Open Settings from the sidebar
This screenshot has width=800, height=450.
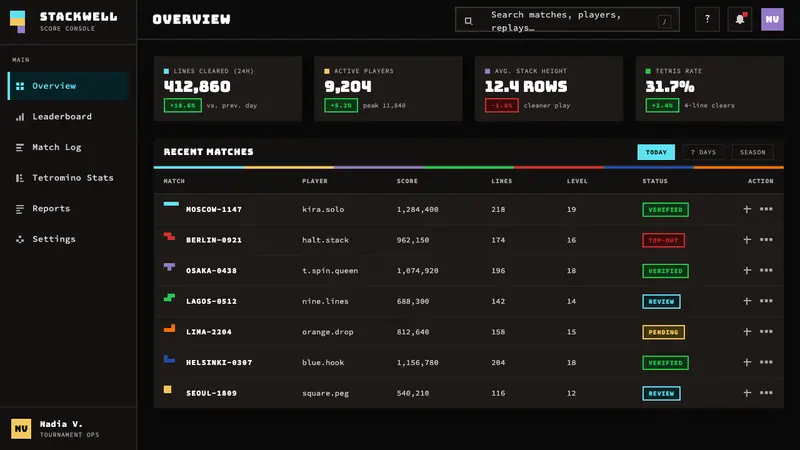pyautogui.click(x=68, y=239)
